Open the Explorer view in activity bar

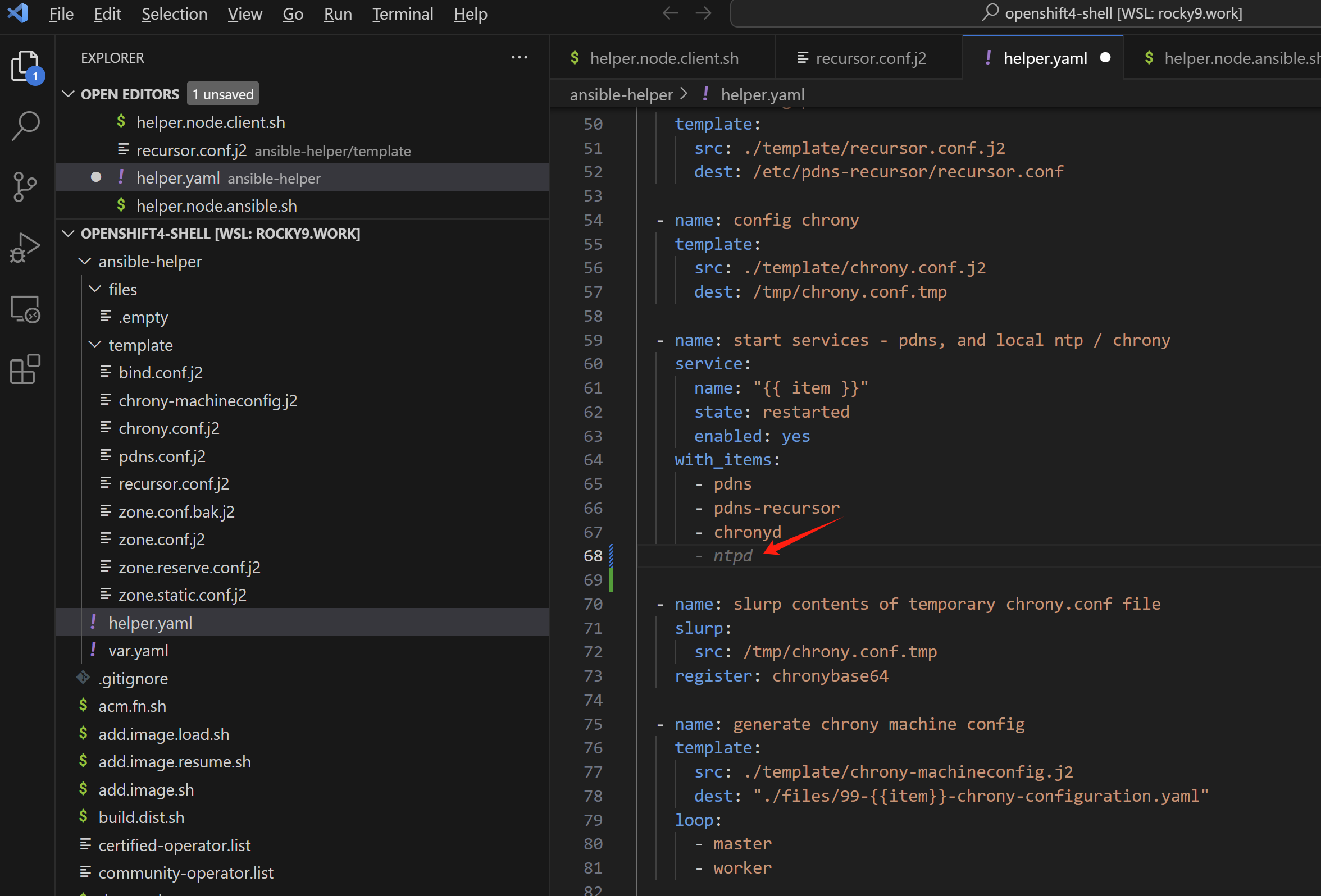click(x=25, y=65)
